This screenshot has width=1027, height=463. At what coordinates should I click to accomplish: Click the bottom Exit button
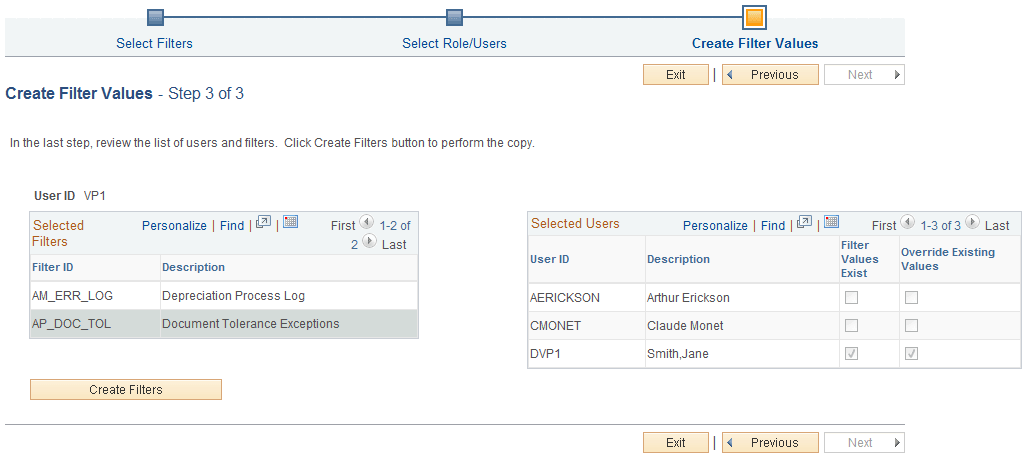(676, 443)
